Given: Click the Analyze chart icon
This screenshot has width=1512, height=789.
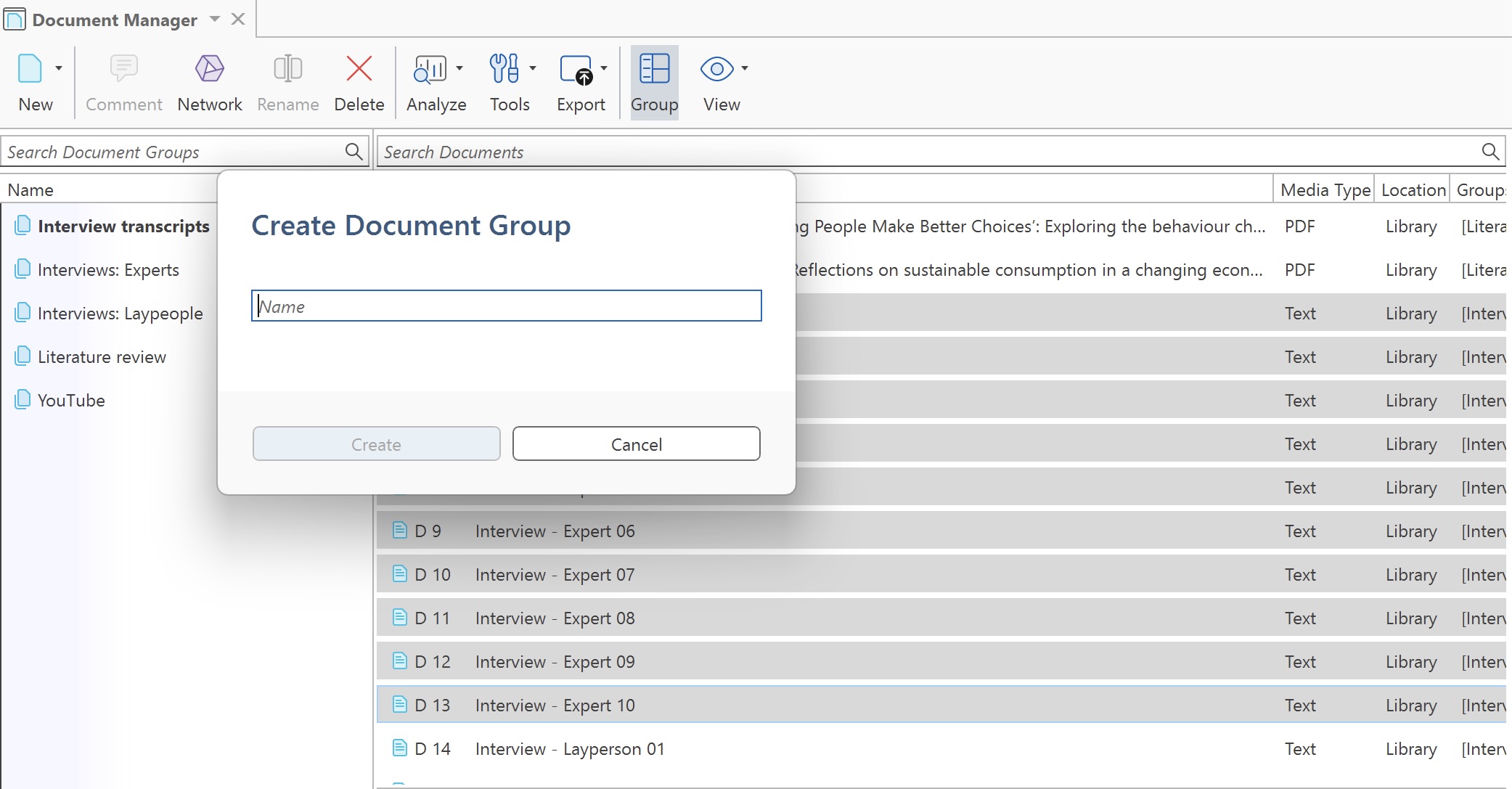Looking at the screenshot, I should point(430,69).
